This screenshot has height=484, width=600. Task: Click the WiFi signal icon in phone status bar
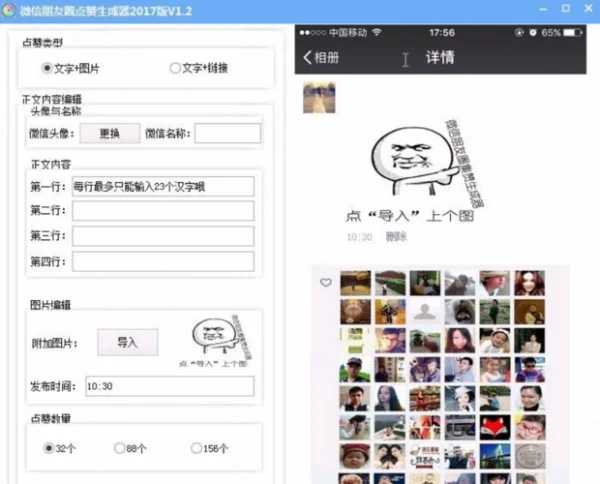click(377, 33)
